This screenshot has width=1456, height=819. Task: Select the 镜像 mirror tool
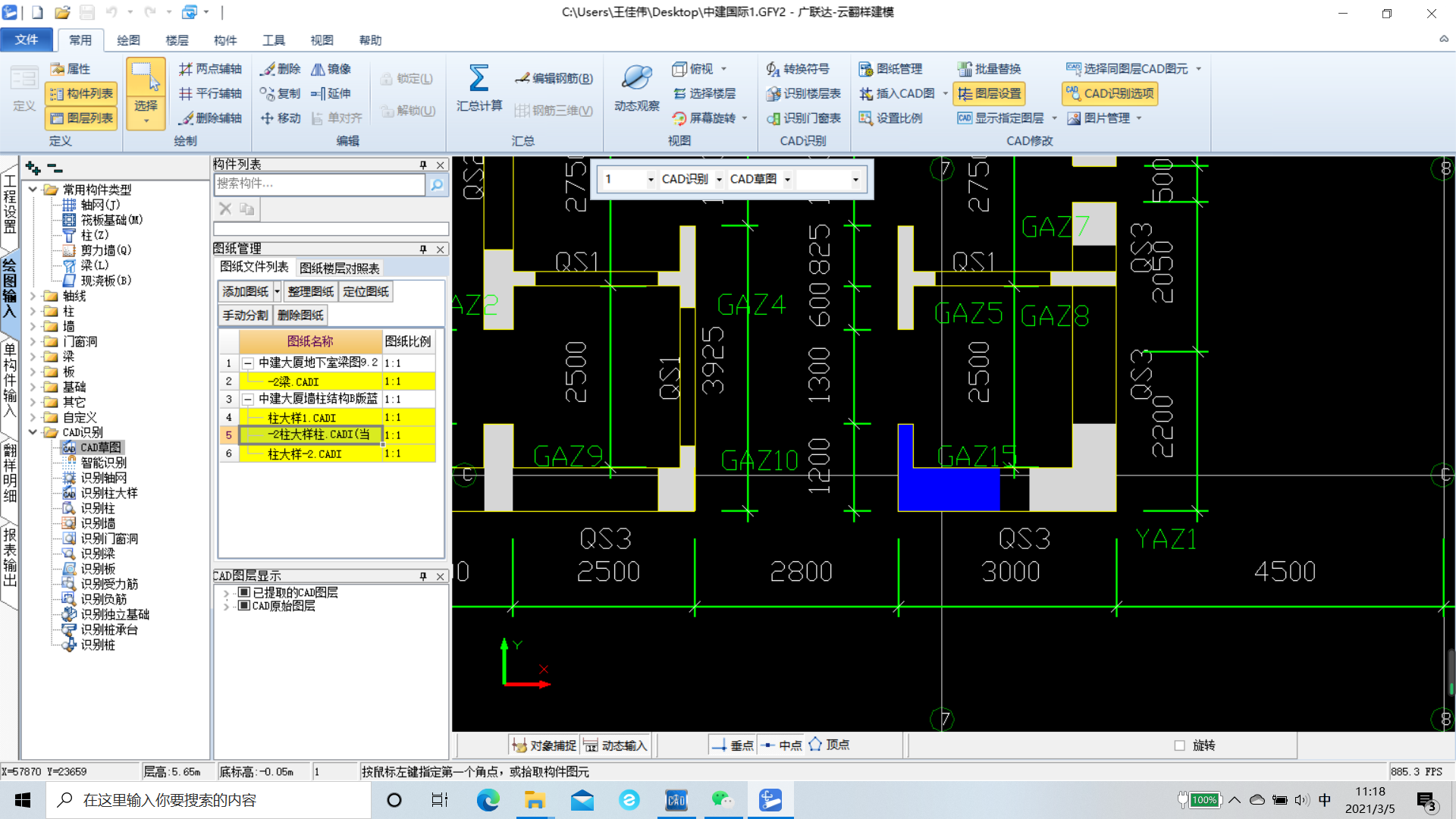pos(331,69)
